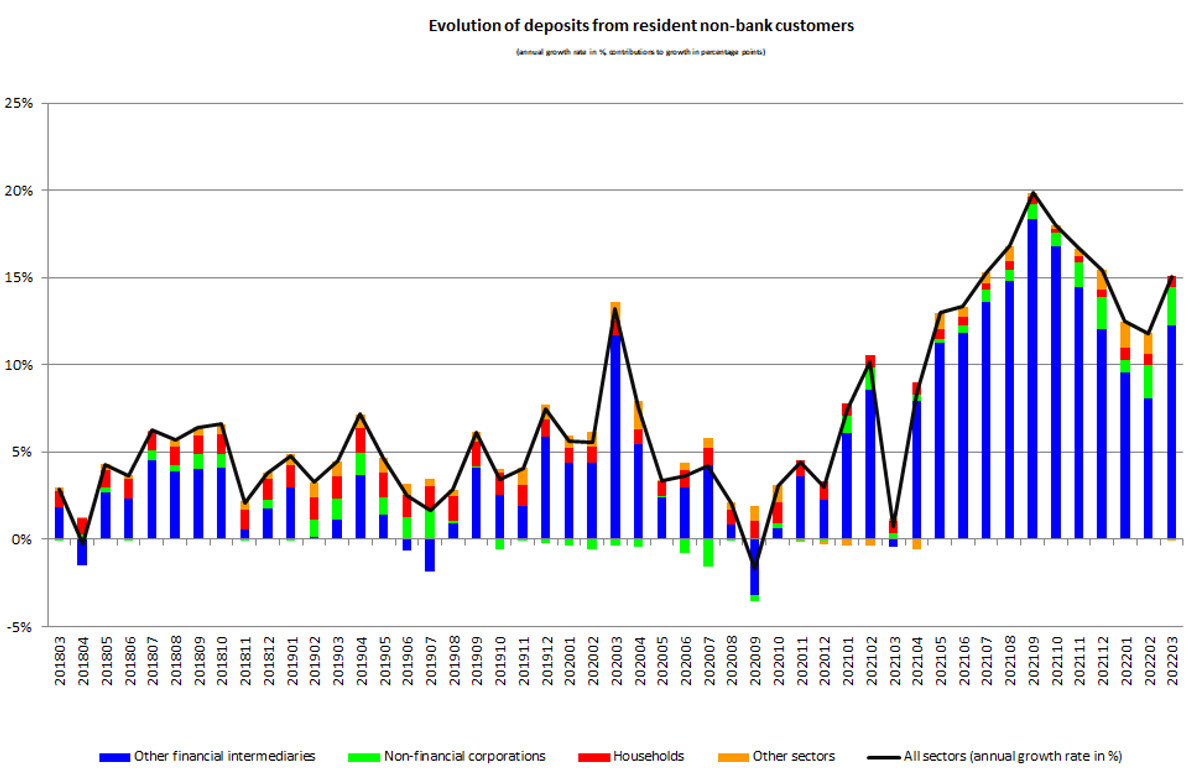This screenshot has width=1199, height=779.
Task: Click the 5% y-axis label
Action: [22, 452]
